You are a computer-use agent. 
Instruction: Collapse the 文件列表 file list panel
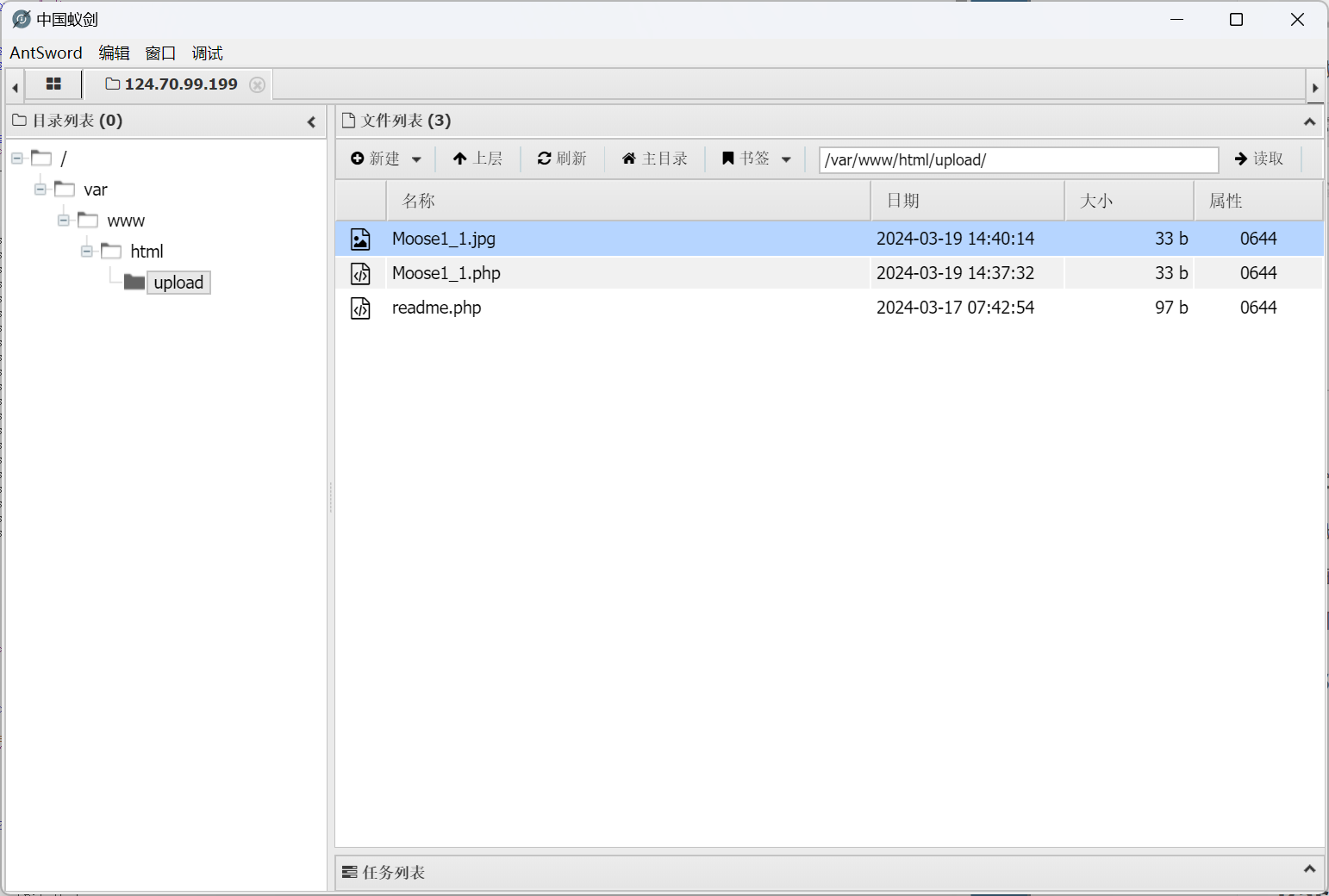[1309, 122]
